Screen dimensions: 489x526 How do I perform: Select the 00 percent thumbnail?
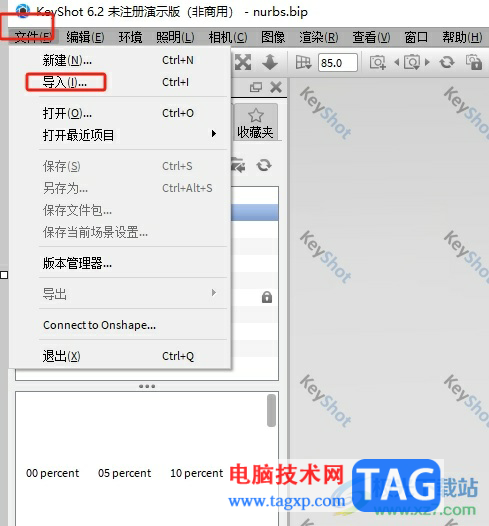click(x=53, y=473)
